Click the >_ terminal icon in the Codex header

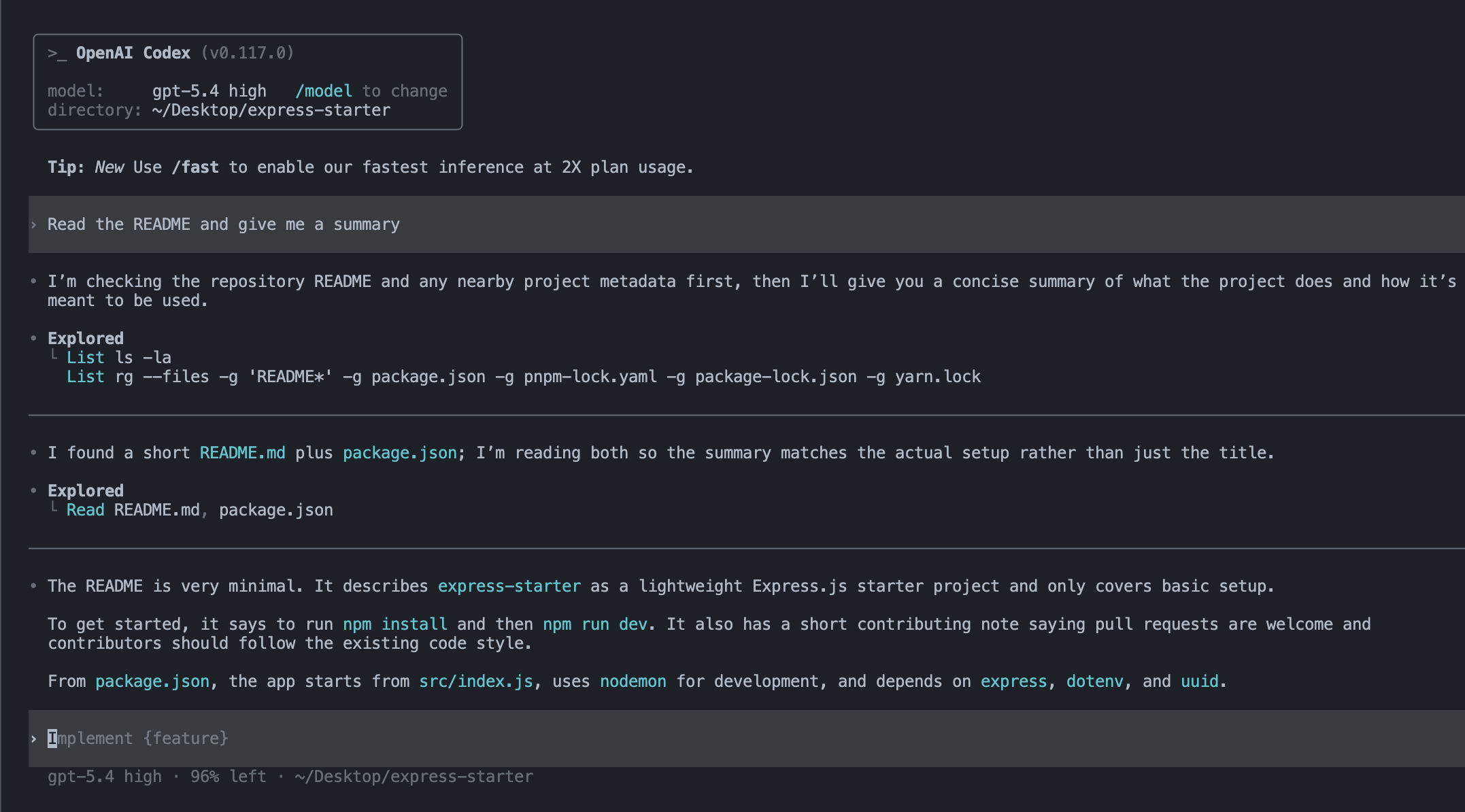(56, 52)
